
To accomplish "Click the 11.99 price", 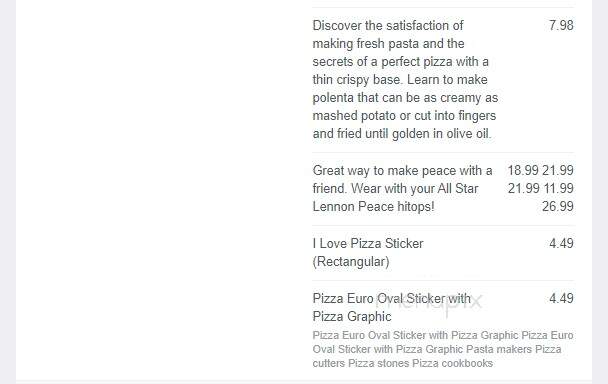I will (558, 189).
